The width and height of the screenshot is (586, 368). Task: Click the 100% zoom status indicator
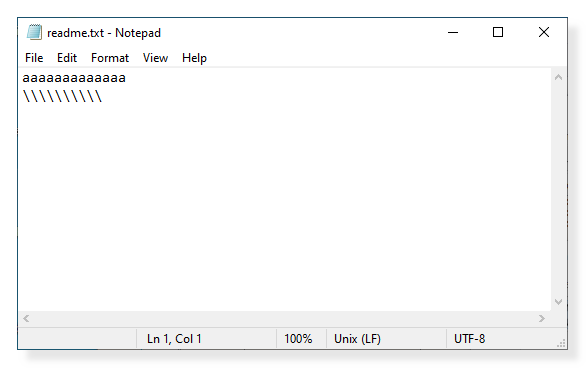[298, 339]
